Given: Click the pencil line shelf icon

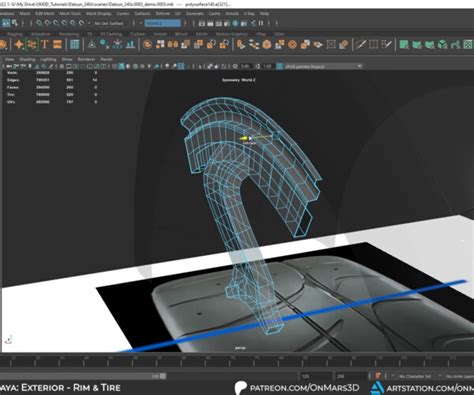Looking at the screenshot, I should [x=361, y=44].
